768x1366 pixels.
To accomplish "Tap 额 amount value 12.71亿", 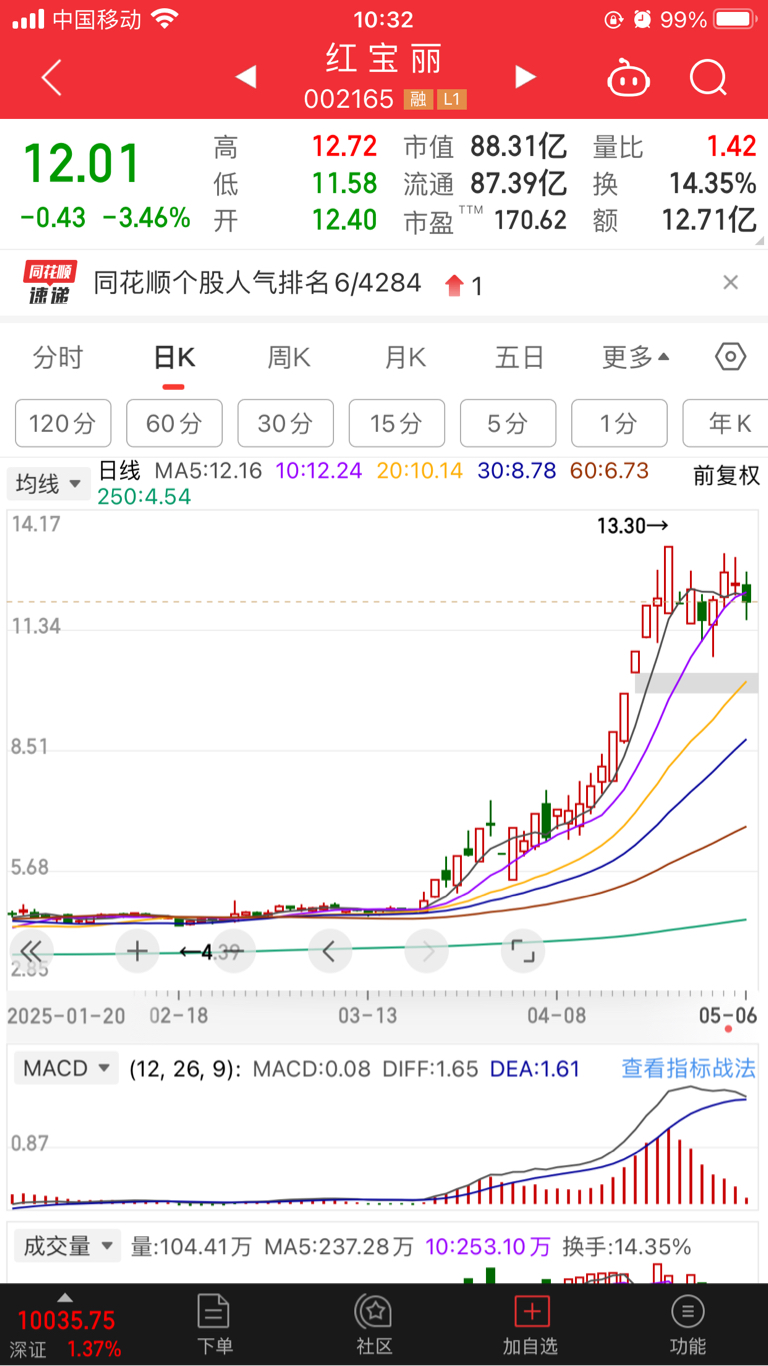I will pyautogui.click(x=709, y=220).
